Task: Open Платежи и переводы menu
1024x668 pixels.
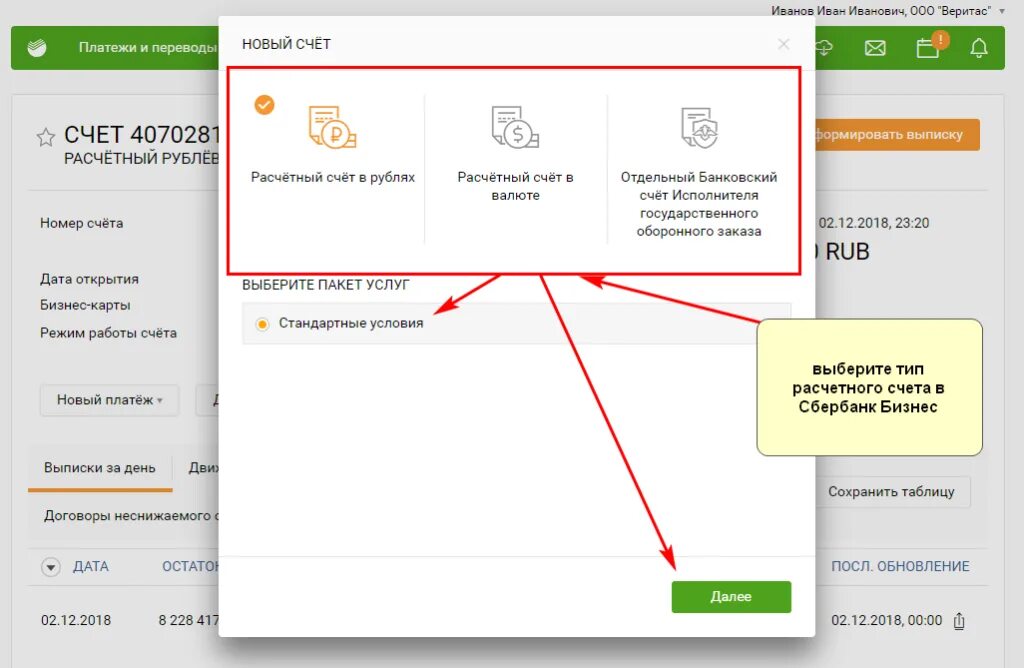Action: [148, 48]
